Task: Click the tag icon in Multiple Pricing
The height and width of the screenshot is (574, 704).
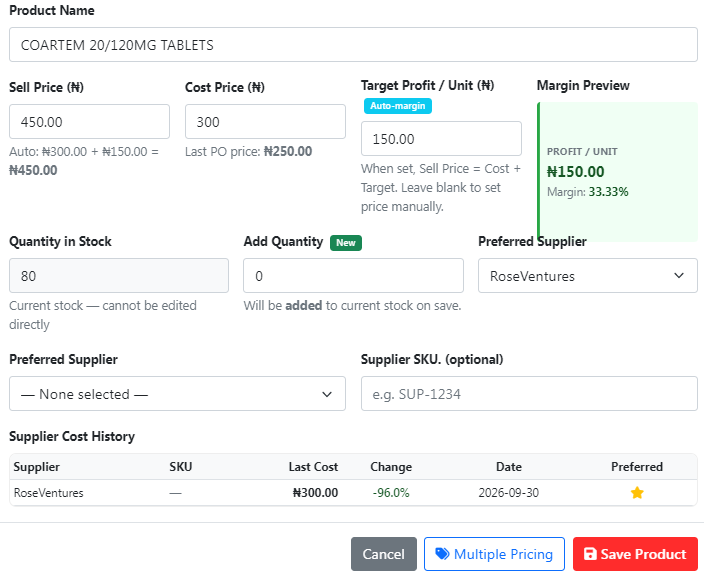Action: coord(442,553)
